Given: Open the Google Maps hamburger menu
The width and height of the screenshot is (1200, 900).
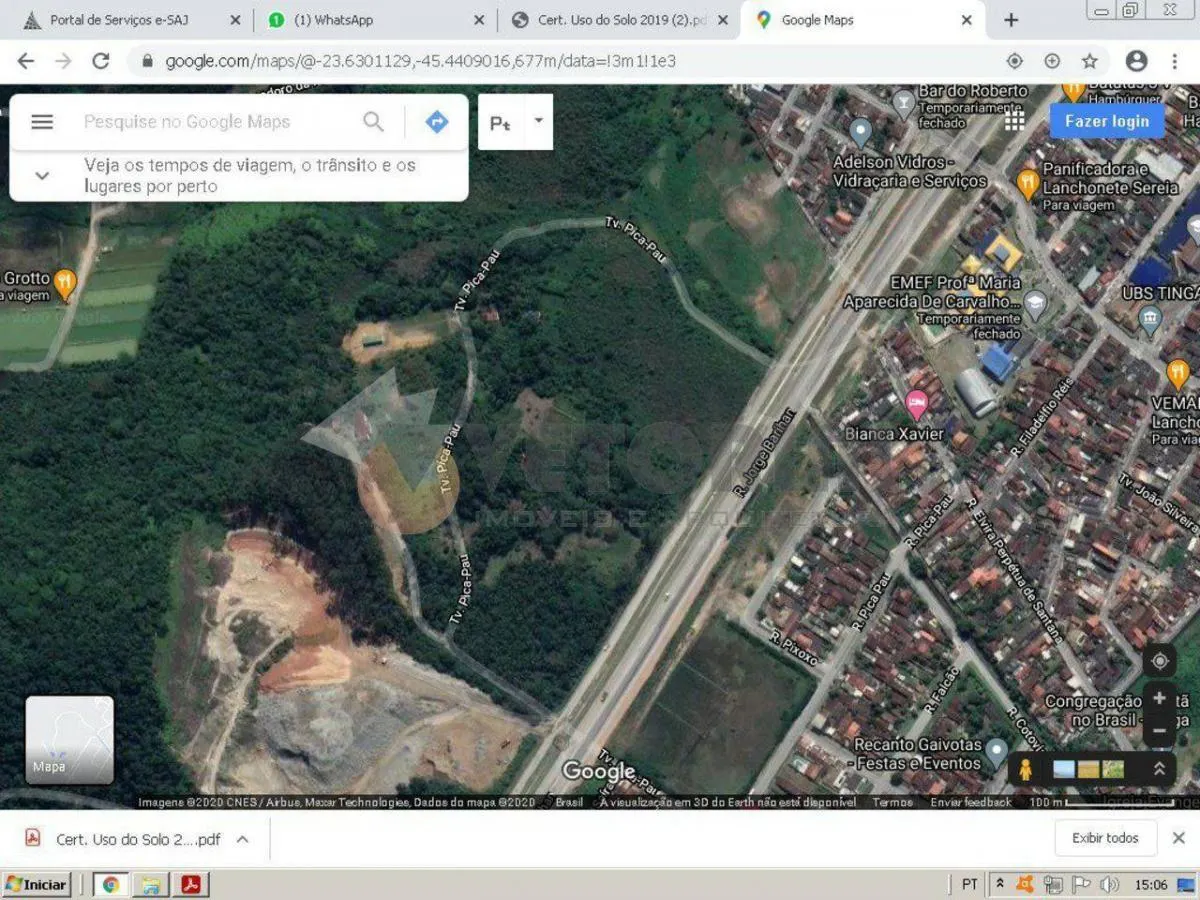Looking at the screenshot, I should point(42,122).
